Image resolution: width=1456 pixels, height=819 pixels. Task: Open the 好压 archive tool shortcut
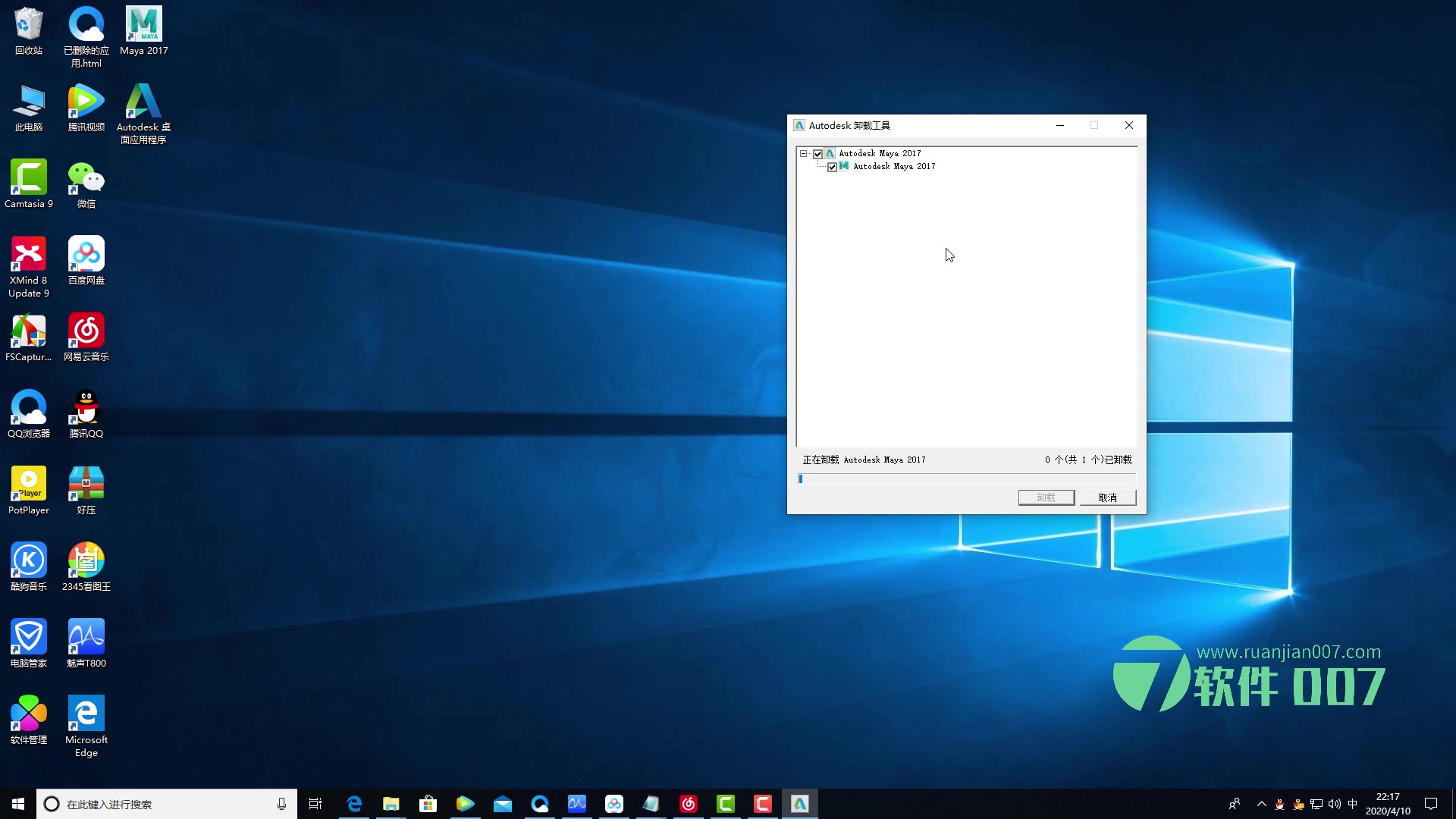coord(86,491)
